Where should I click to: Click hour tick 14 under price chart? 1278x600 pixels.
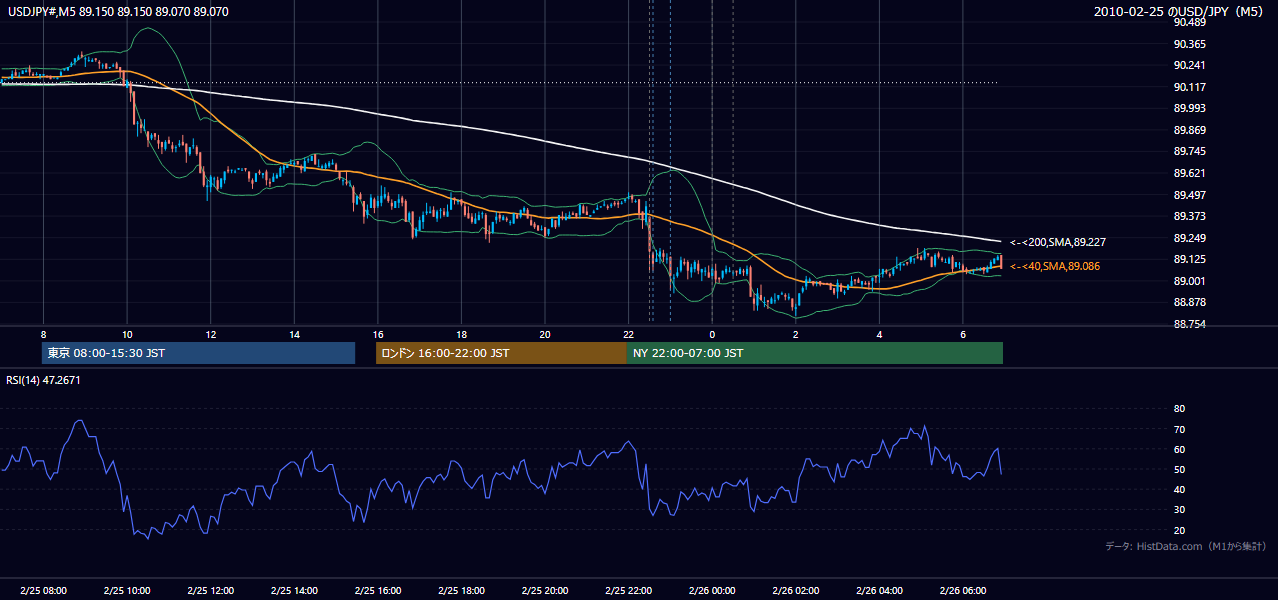[x=294, y=335]
